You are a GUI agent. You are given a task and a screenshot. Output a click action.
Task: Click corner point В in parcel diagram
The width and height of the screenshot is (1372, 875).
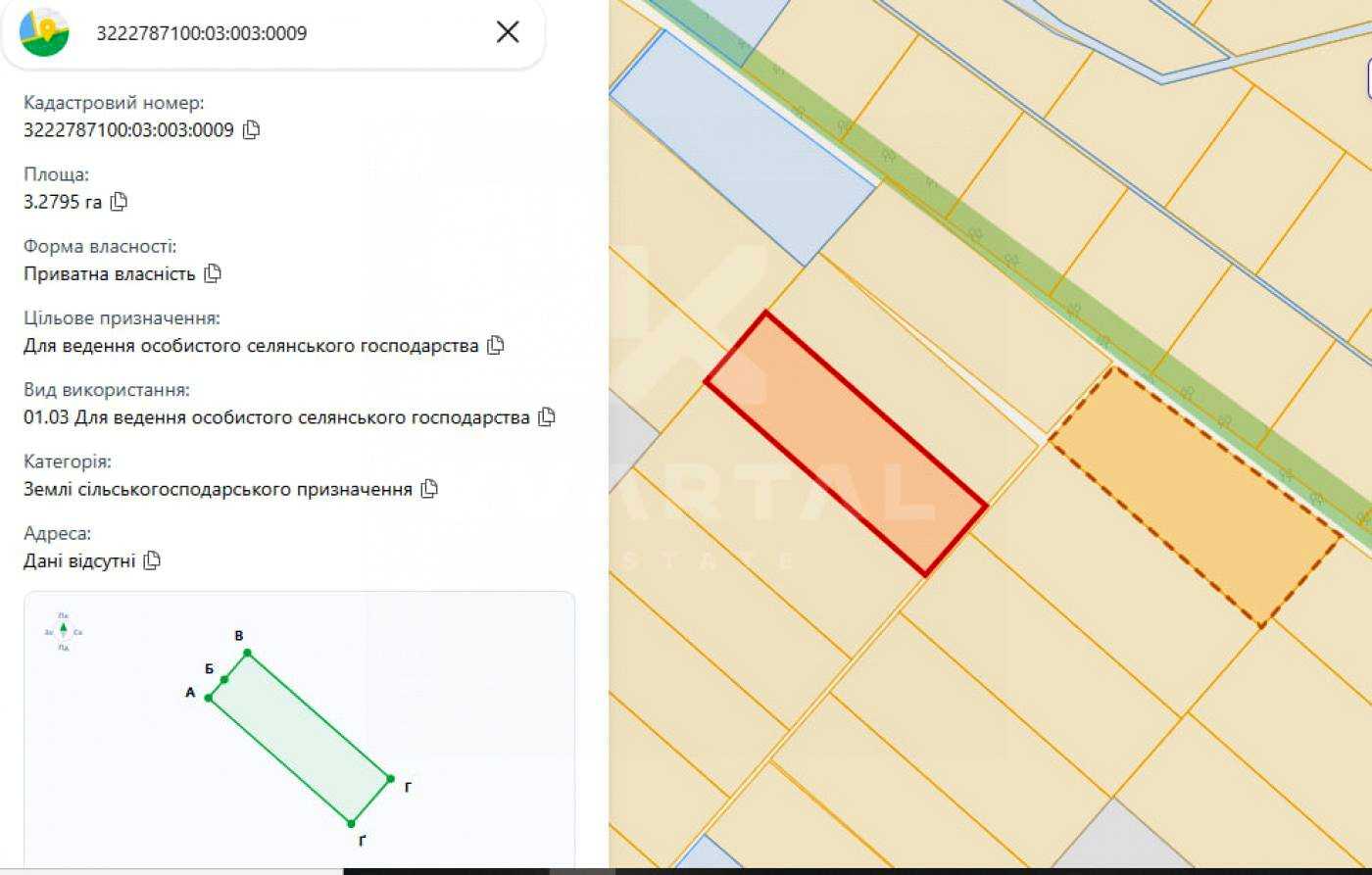247,653
